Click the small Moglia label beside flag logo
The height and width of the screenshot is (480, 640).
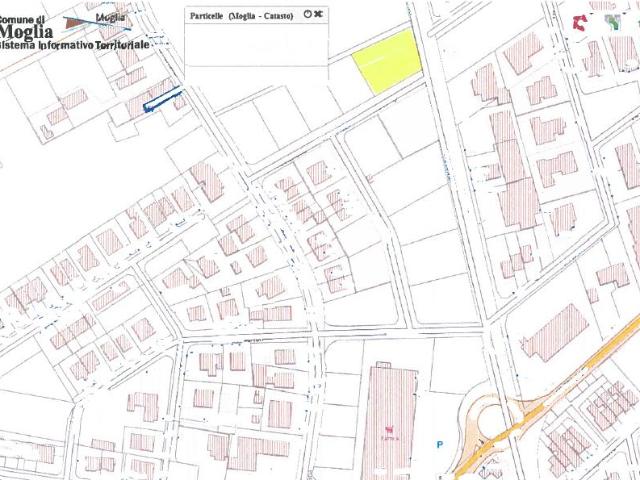110,18
